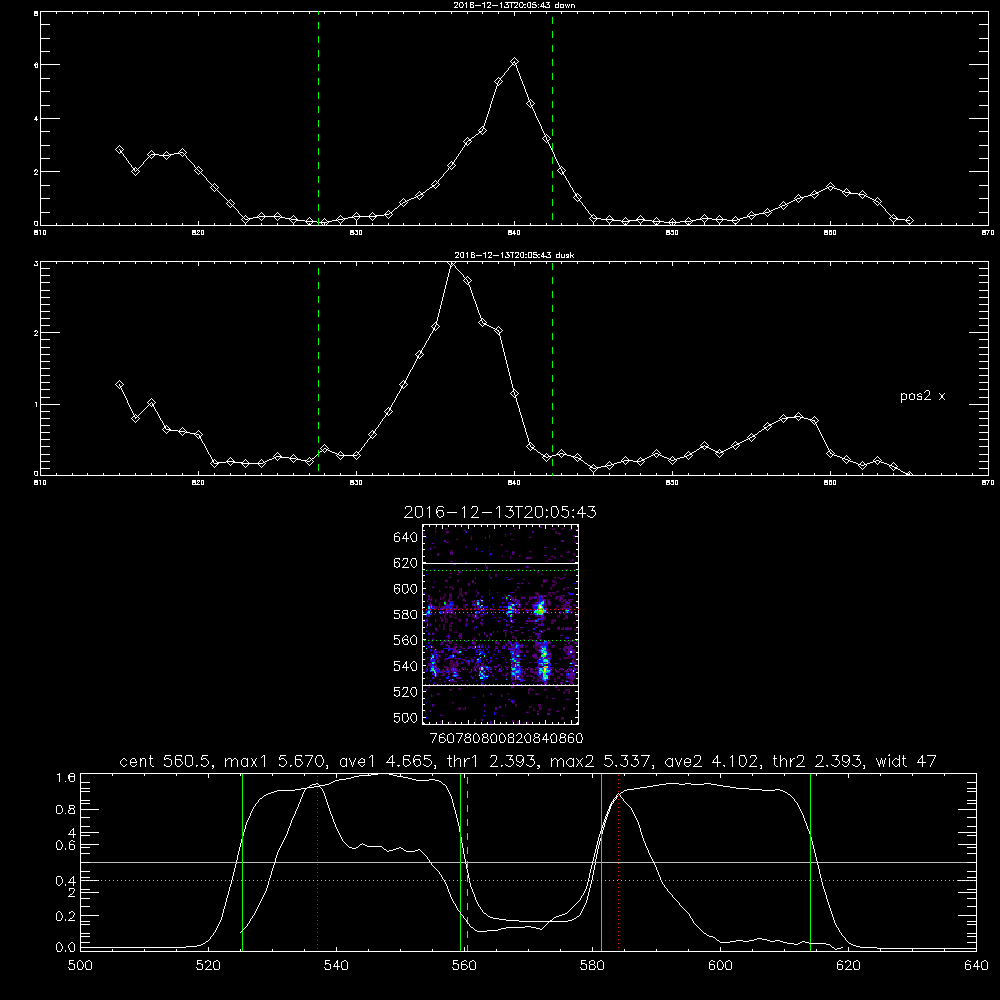
Task: Click the 'pos2 x' label
Action: point(922,396)
